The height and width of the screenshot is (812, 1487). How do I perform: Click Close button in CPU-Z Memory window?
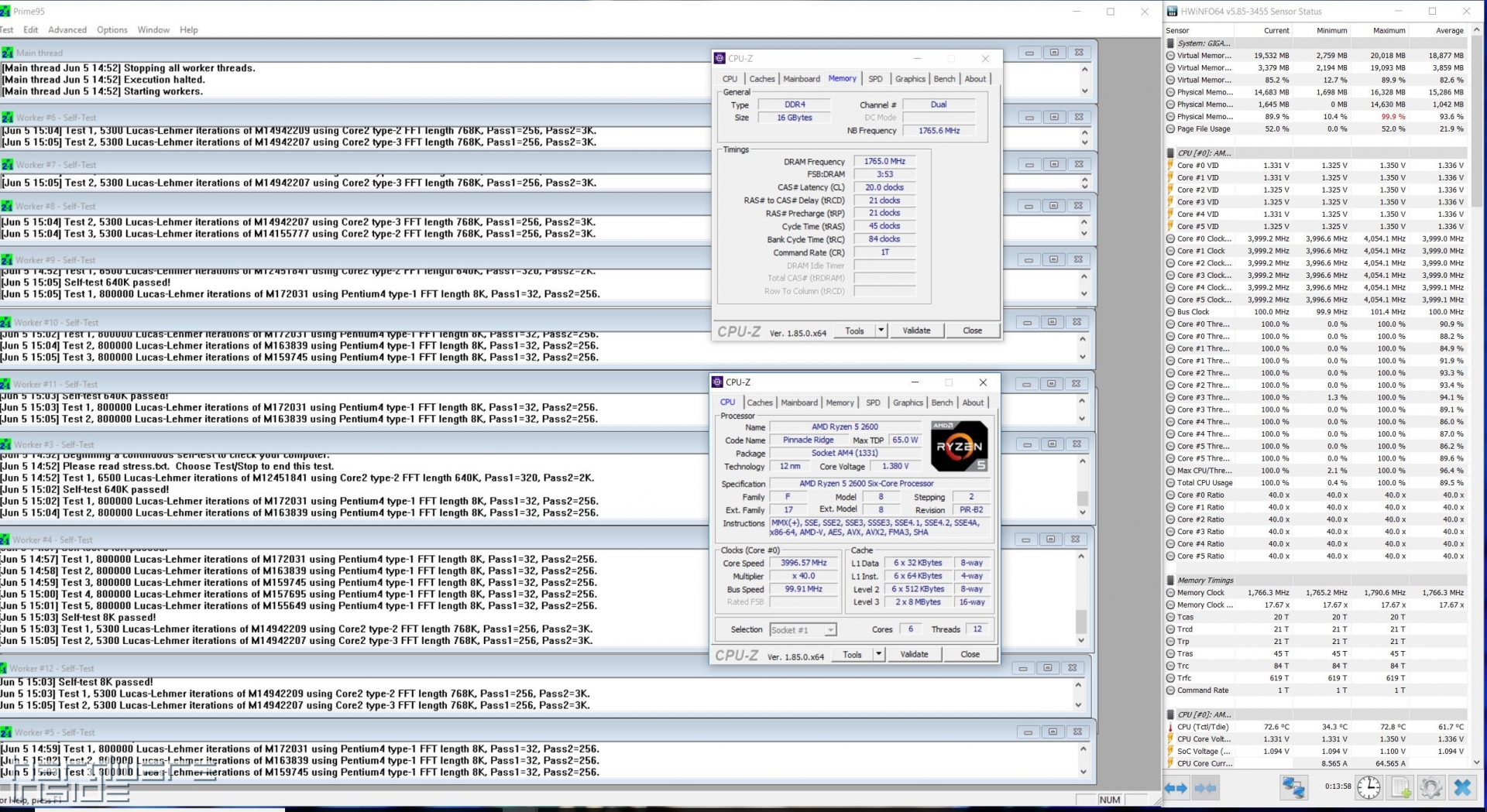972,331
